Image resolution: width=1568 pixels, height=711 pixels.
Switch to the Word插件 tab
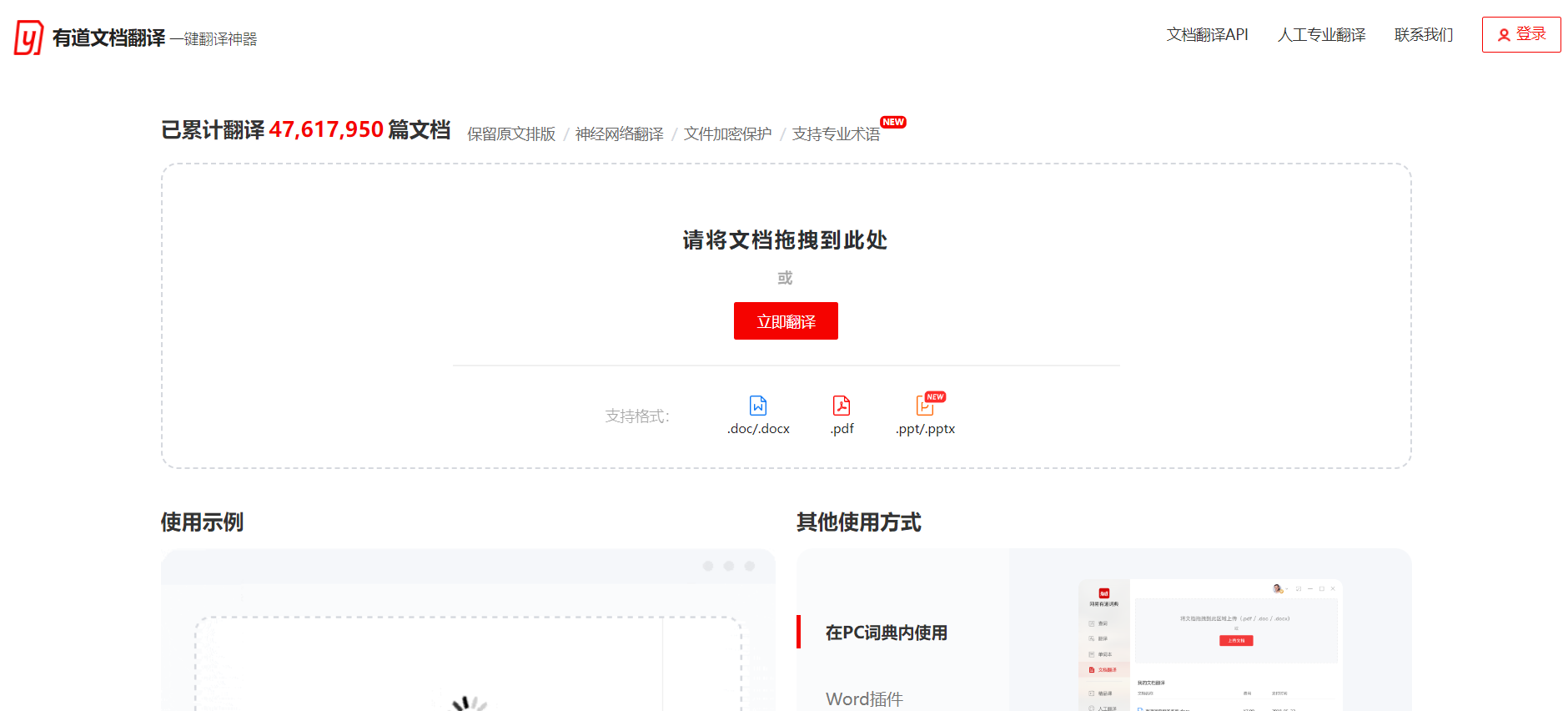coord(864,698)
